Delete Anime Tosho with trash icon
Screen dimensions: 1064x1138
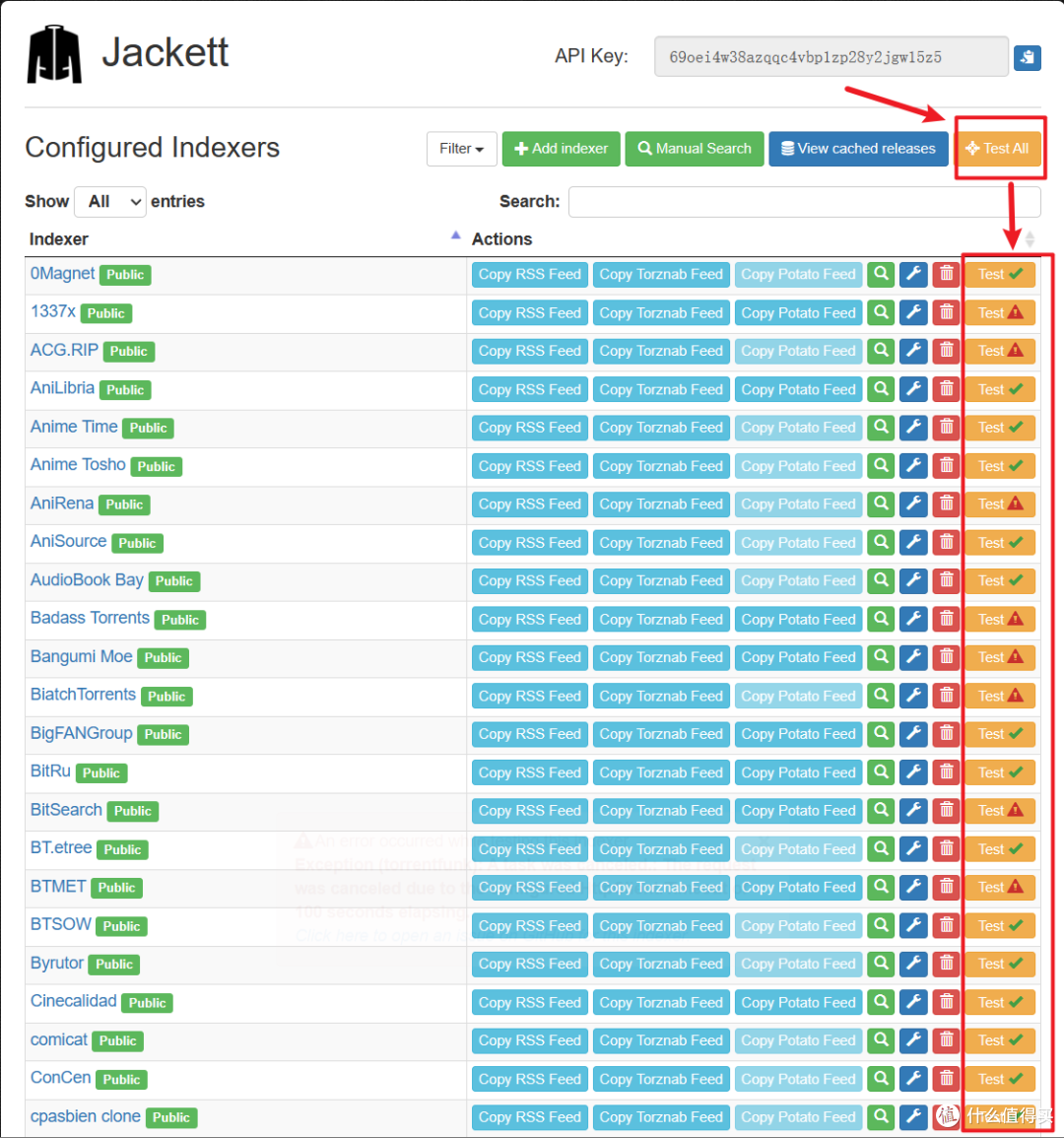(x=947, y=466)
